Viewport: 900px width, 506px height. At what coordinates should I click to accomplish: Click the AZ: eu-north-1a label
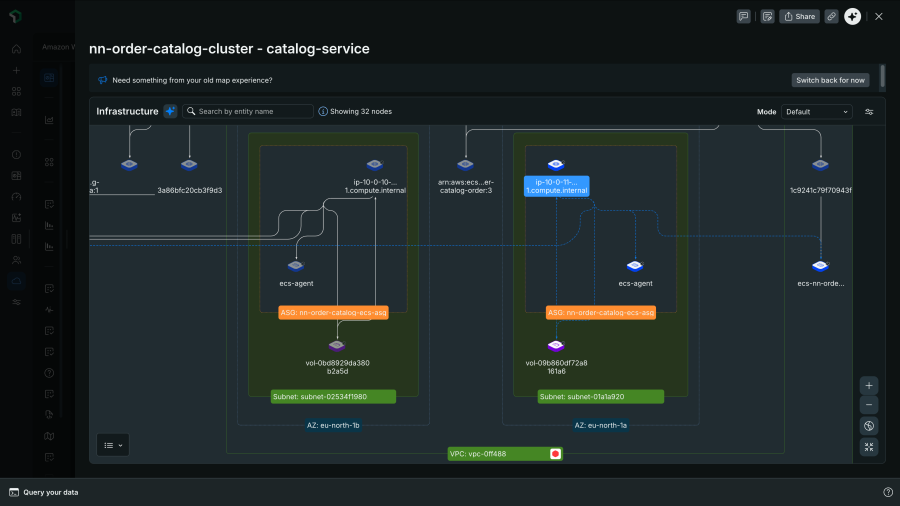(600, 425)
